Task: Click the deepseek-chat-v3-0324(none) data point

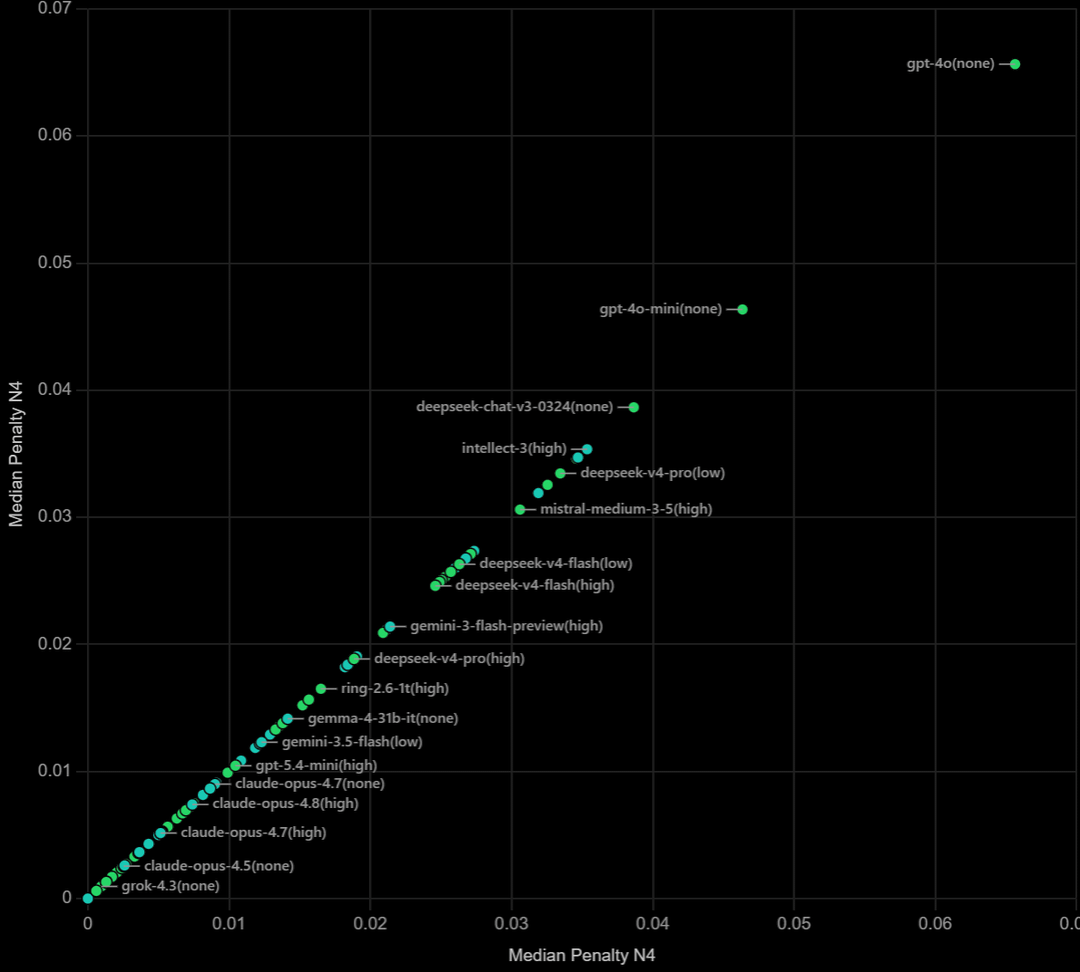Action: [x=634, y=407]
